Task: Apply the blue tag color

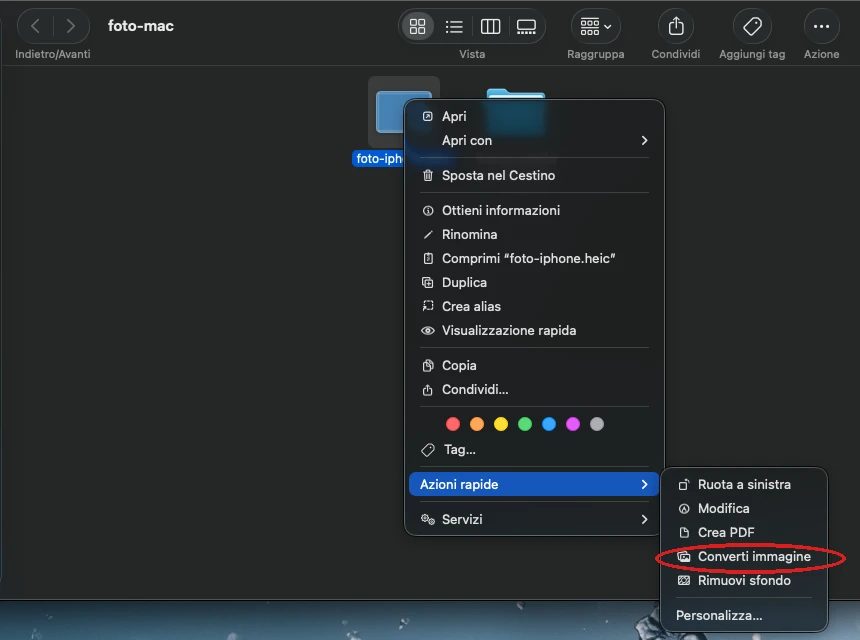Action: tap(549, 424)
